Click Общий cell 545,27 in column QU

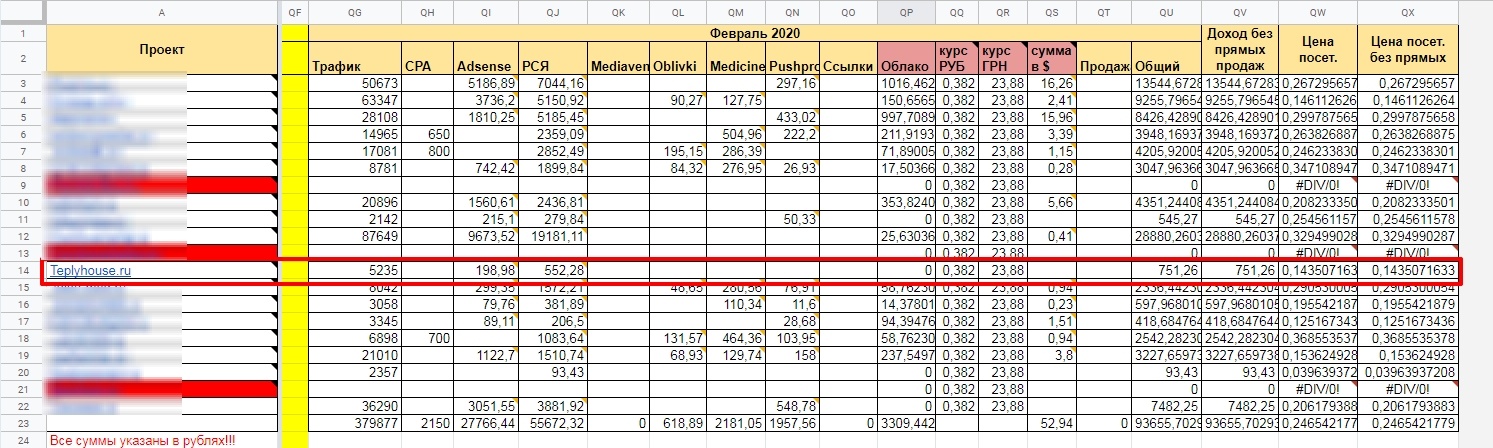(1166, 219)
